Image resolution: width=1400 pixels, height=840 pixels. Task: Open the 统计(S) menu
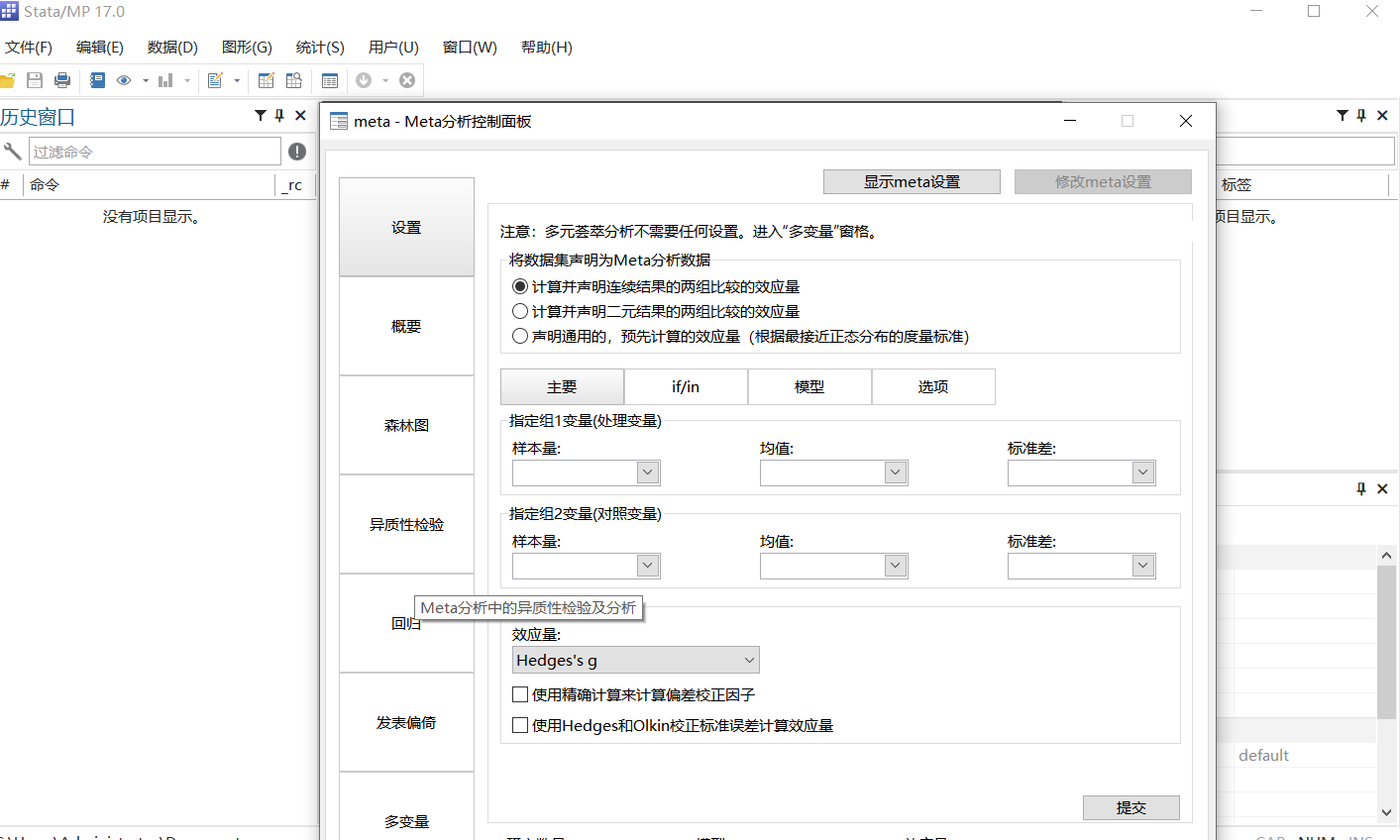tap(320, 47)
